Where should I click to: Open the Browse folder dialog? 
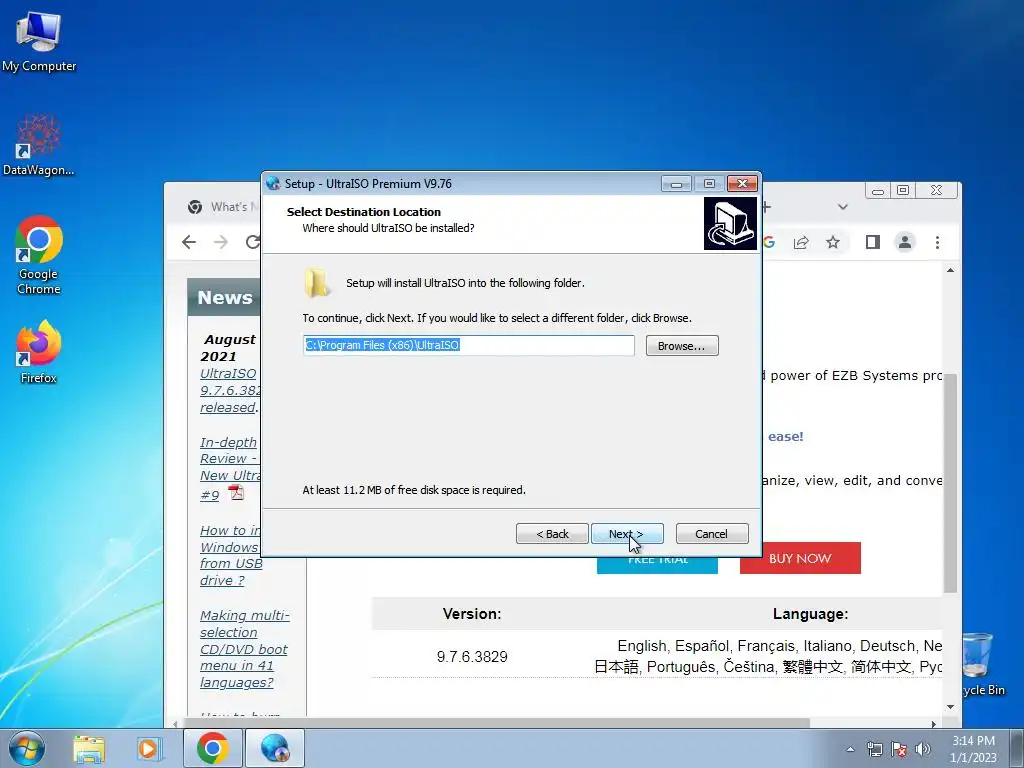[682, 345]
